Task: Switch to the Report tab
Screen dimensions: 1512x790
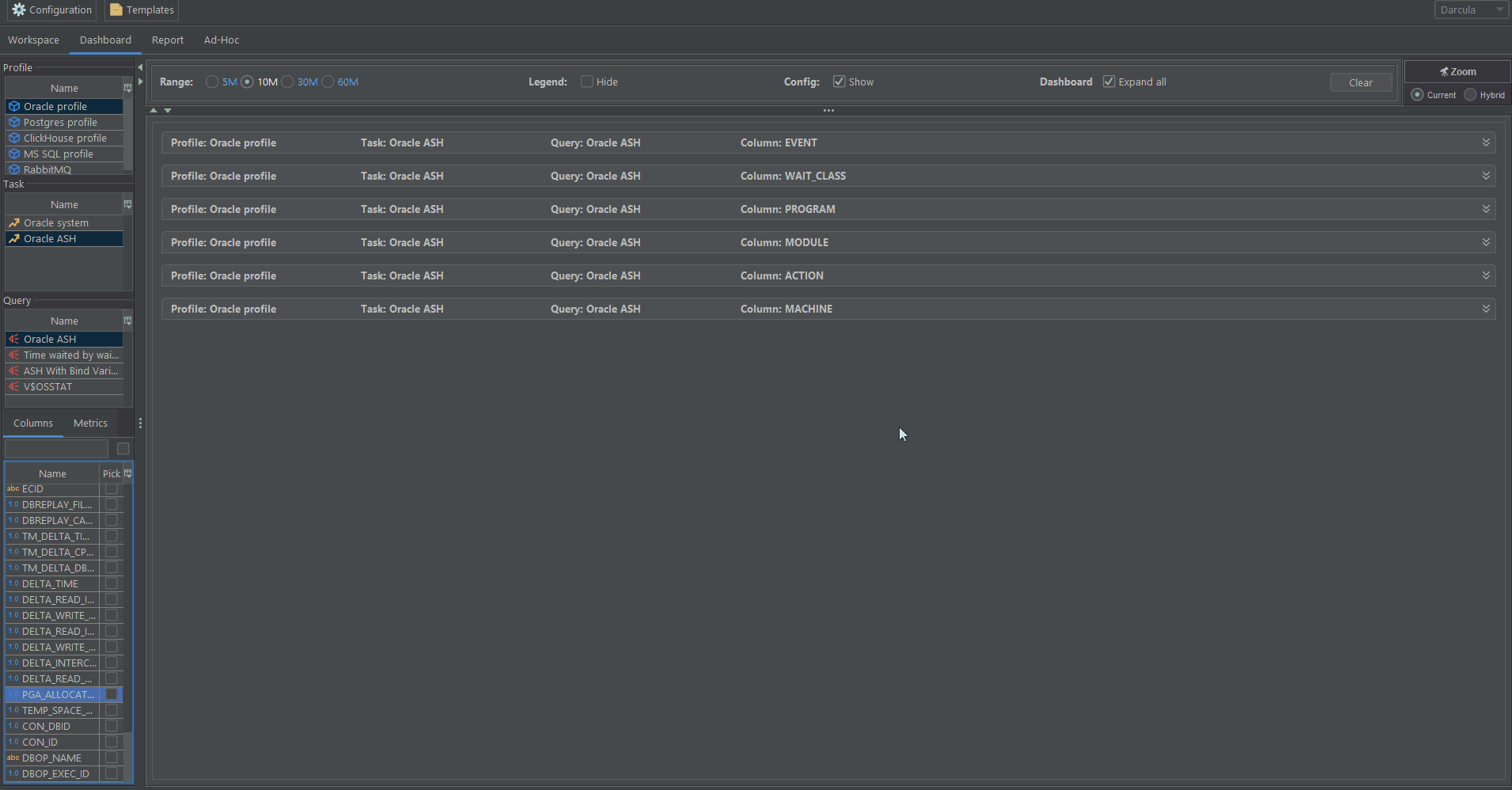Action: pos(168,40)
